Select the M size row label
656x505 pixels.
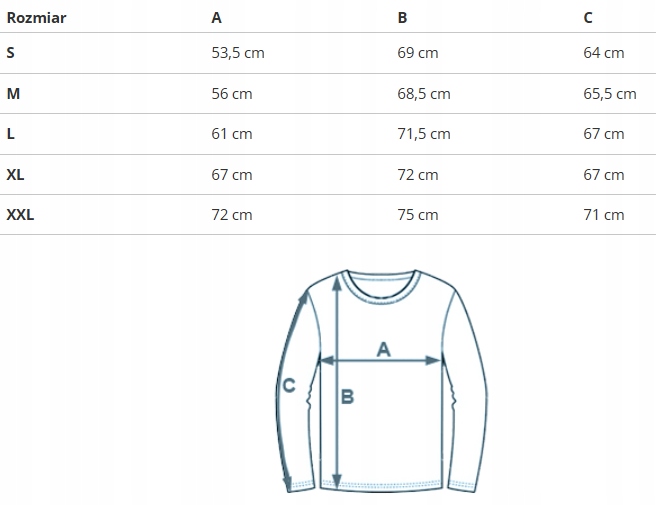12,94
